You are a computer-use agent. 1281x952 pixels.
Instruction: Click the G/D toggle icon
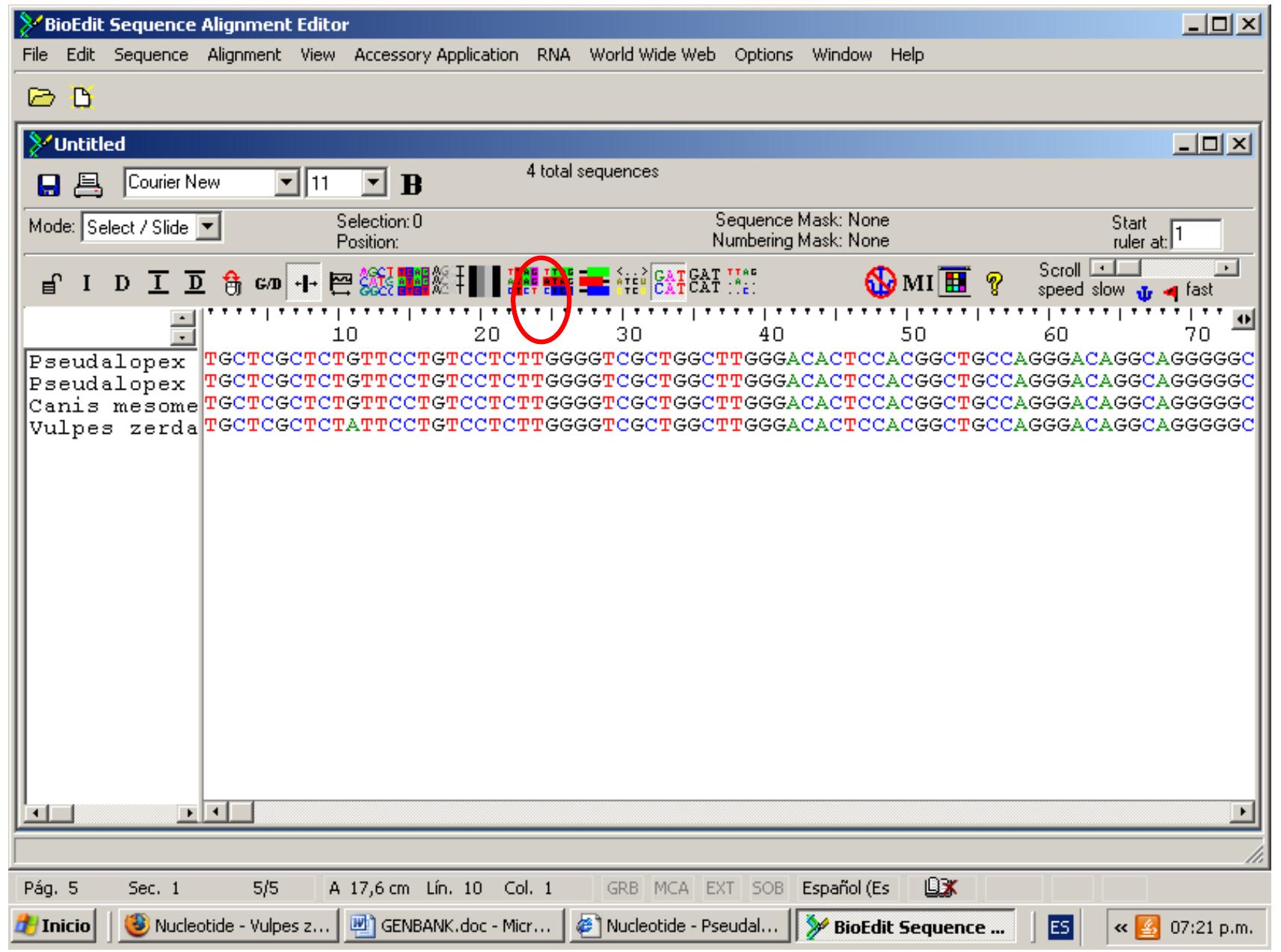(x=268, y=284)
